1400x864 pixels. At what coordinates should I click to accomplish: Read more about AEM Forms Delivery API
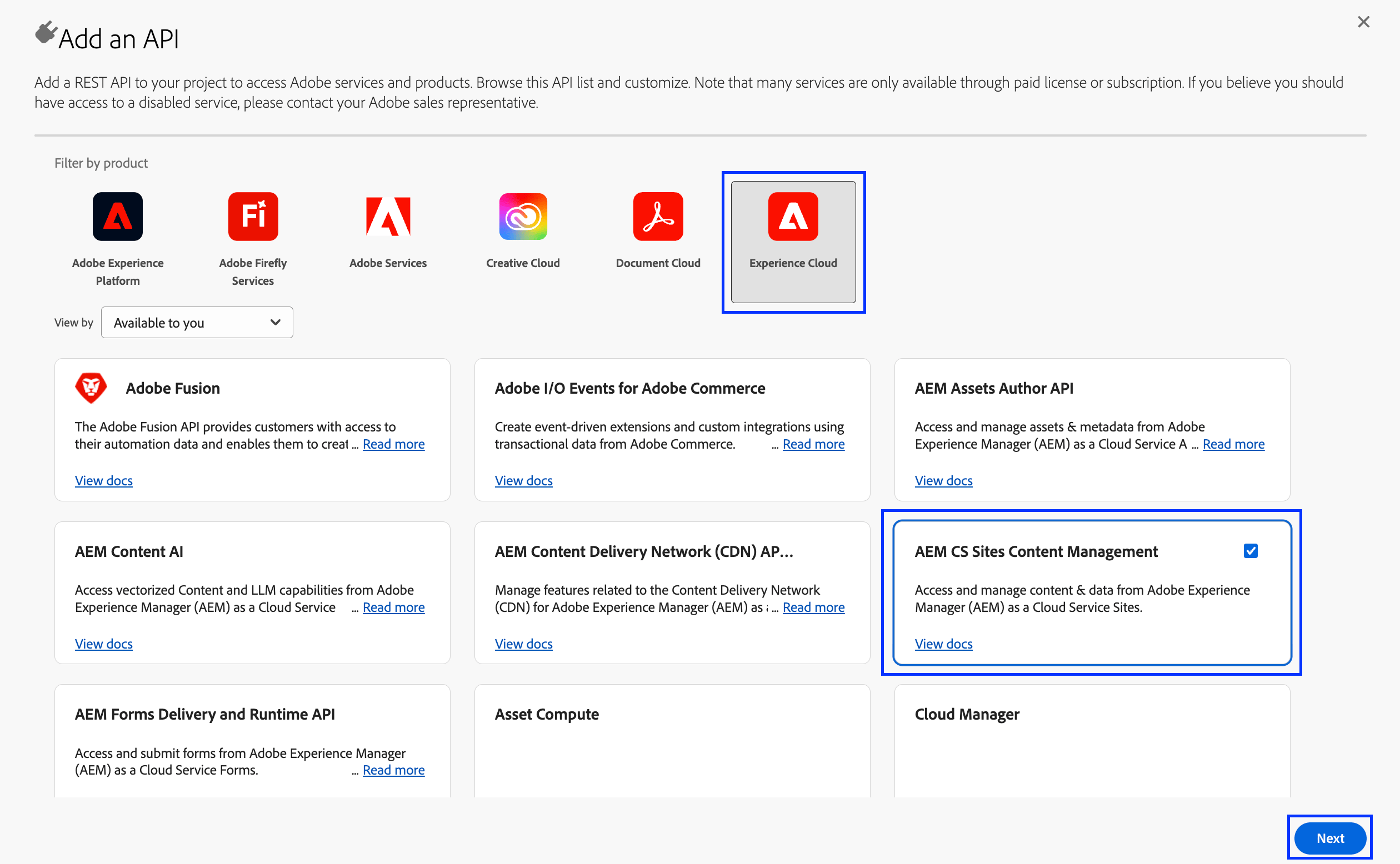[x=394, y=770]
